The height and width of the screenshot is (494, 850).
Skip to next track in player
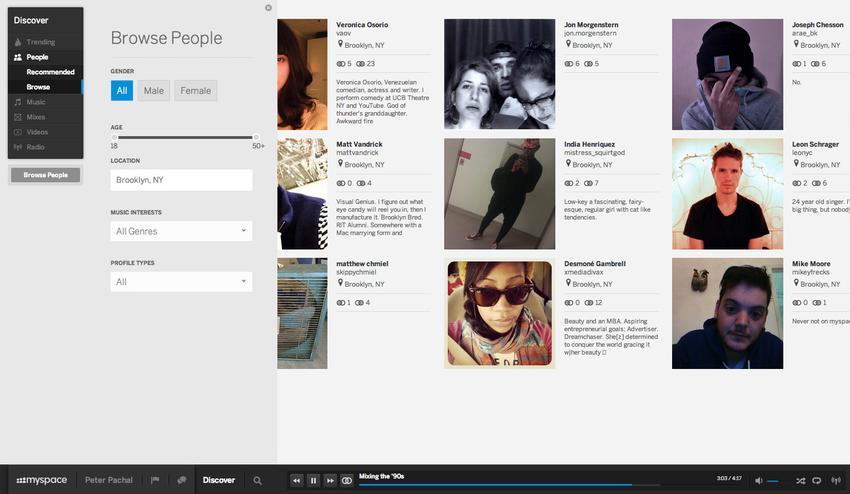pos(330,480)
